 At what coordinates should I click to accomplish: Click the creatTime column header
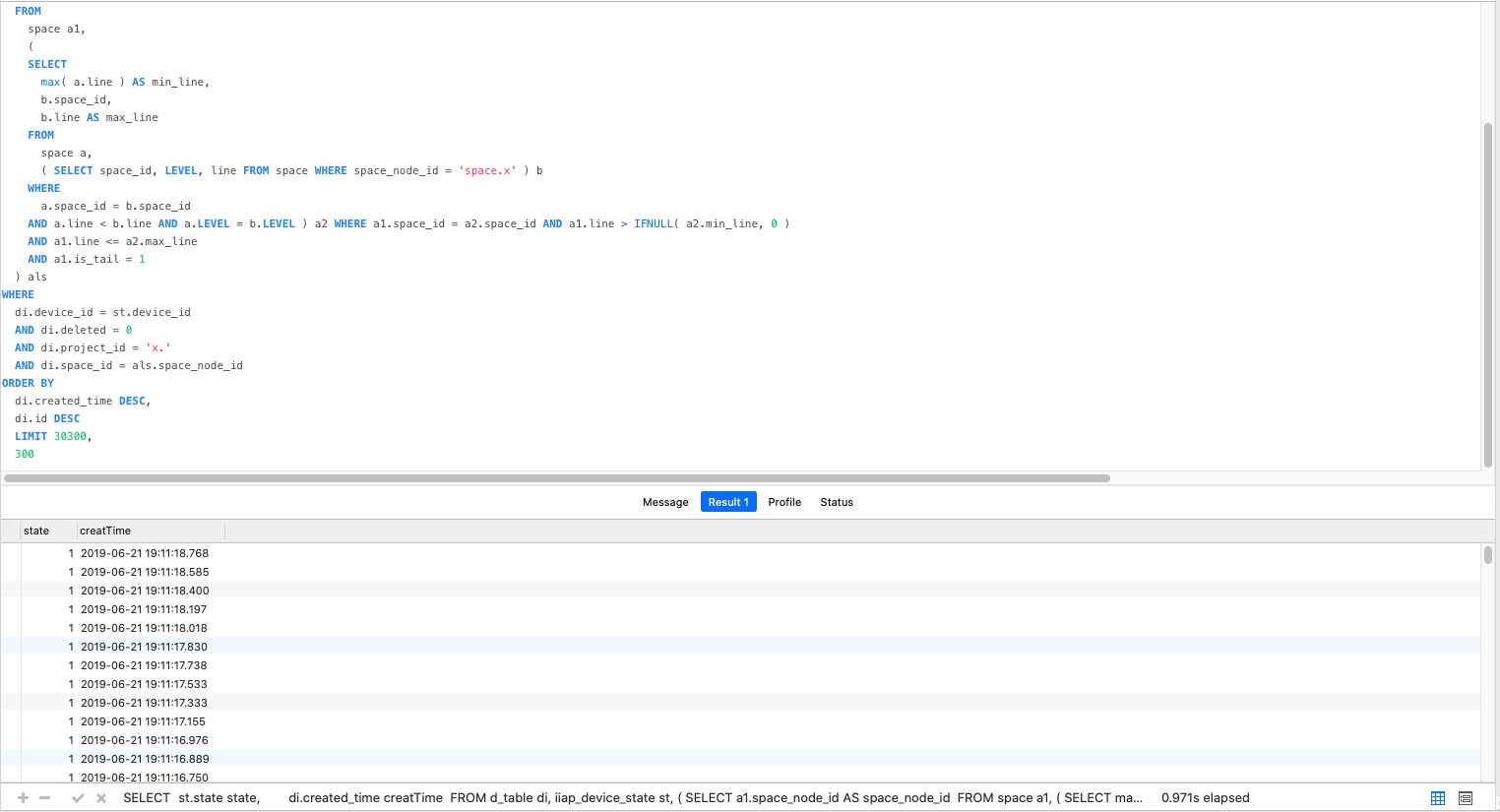(151, 531)
